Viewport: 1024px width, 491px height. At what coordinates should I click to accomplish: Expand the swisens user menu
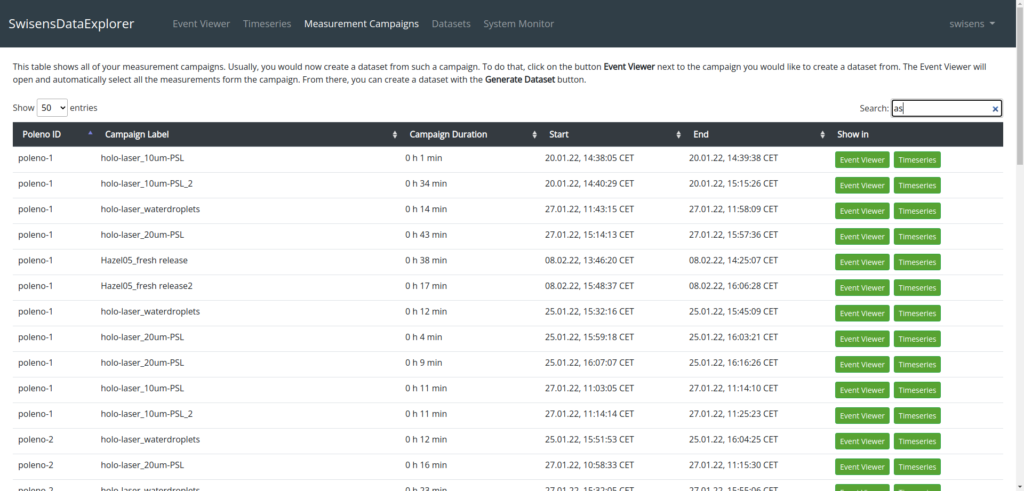coord(971,23)
